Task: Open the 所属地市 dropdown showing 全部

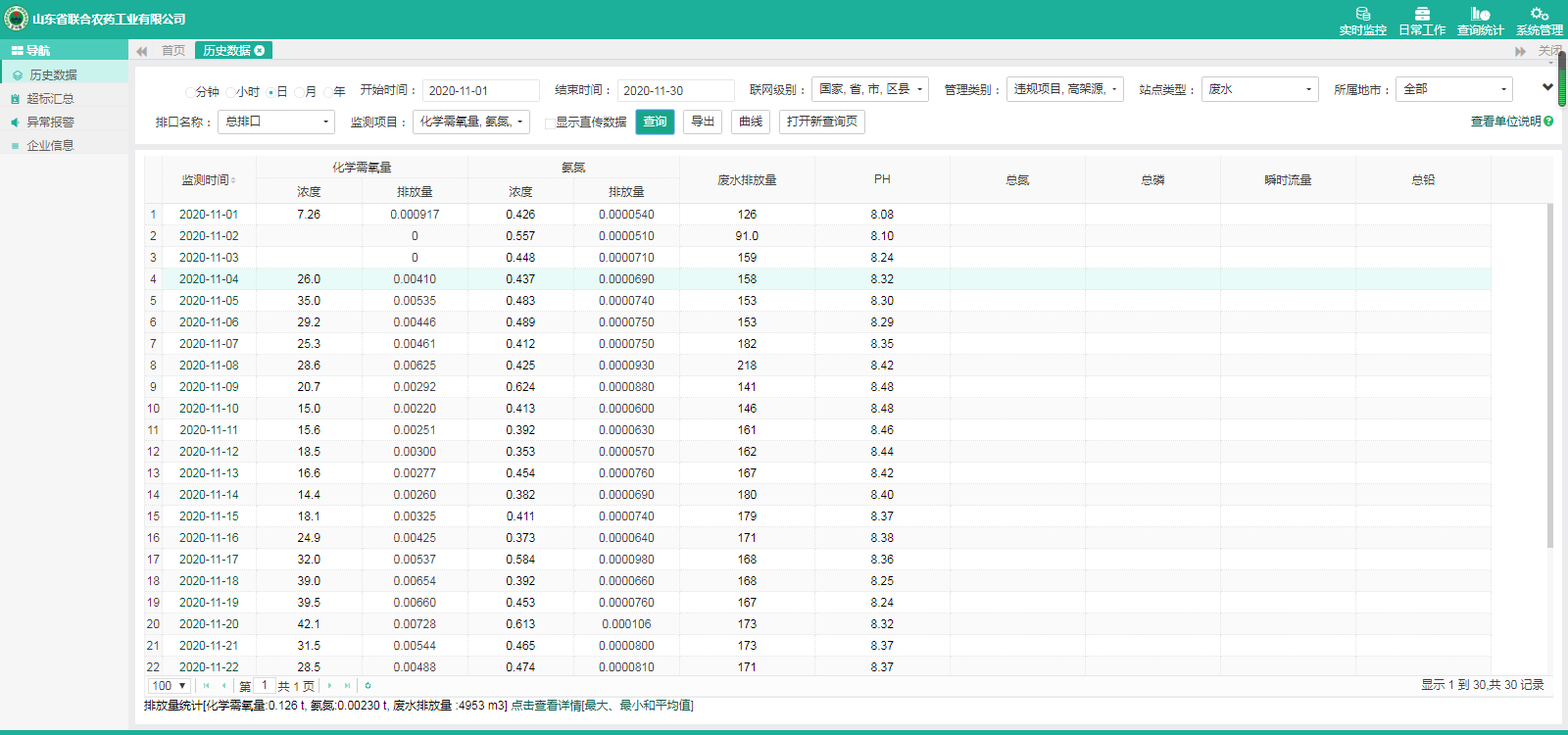Action: [x=1453, y=89]
